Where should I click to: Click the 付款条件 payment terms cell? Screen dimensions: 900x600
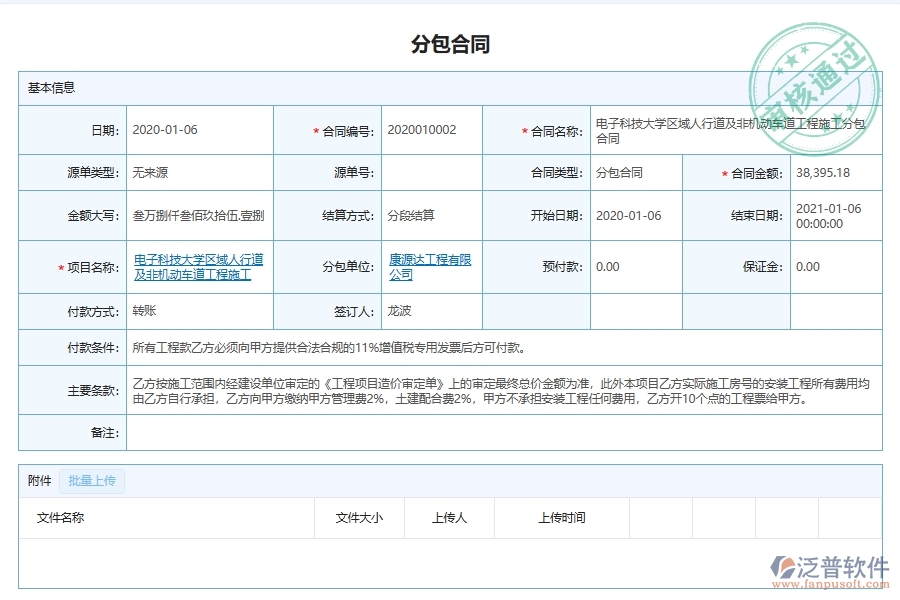[x=330, y=346]
